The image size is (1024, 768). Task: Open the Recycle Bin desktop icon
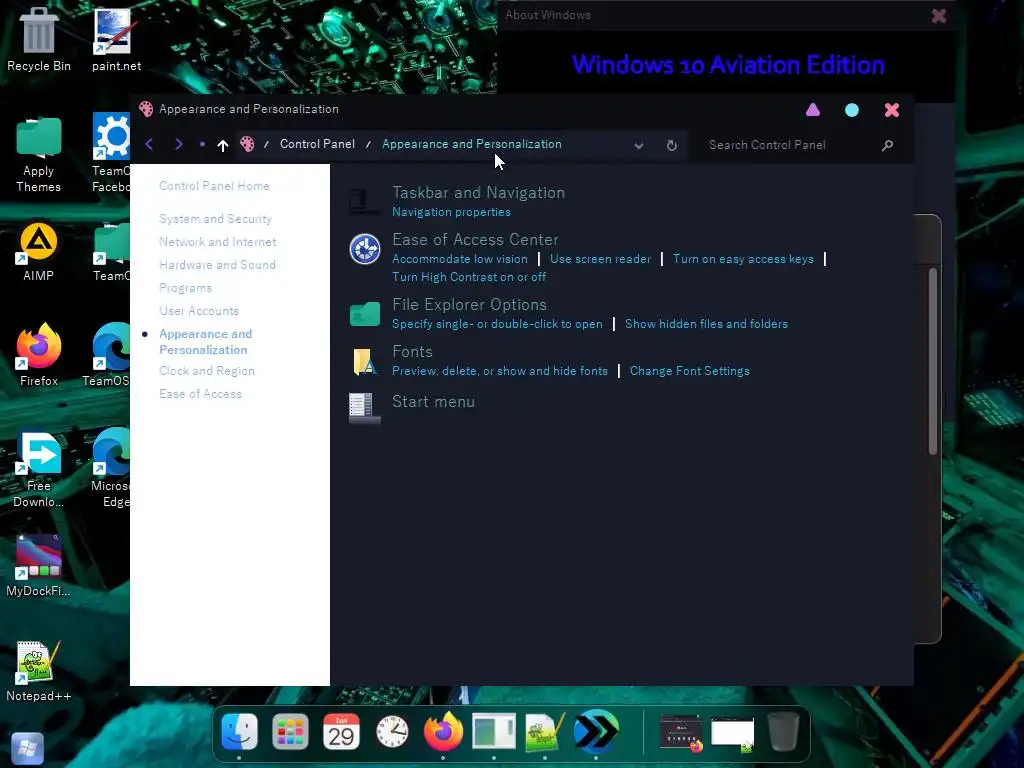pyautogui.click(x=39, y=39)
